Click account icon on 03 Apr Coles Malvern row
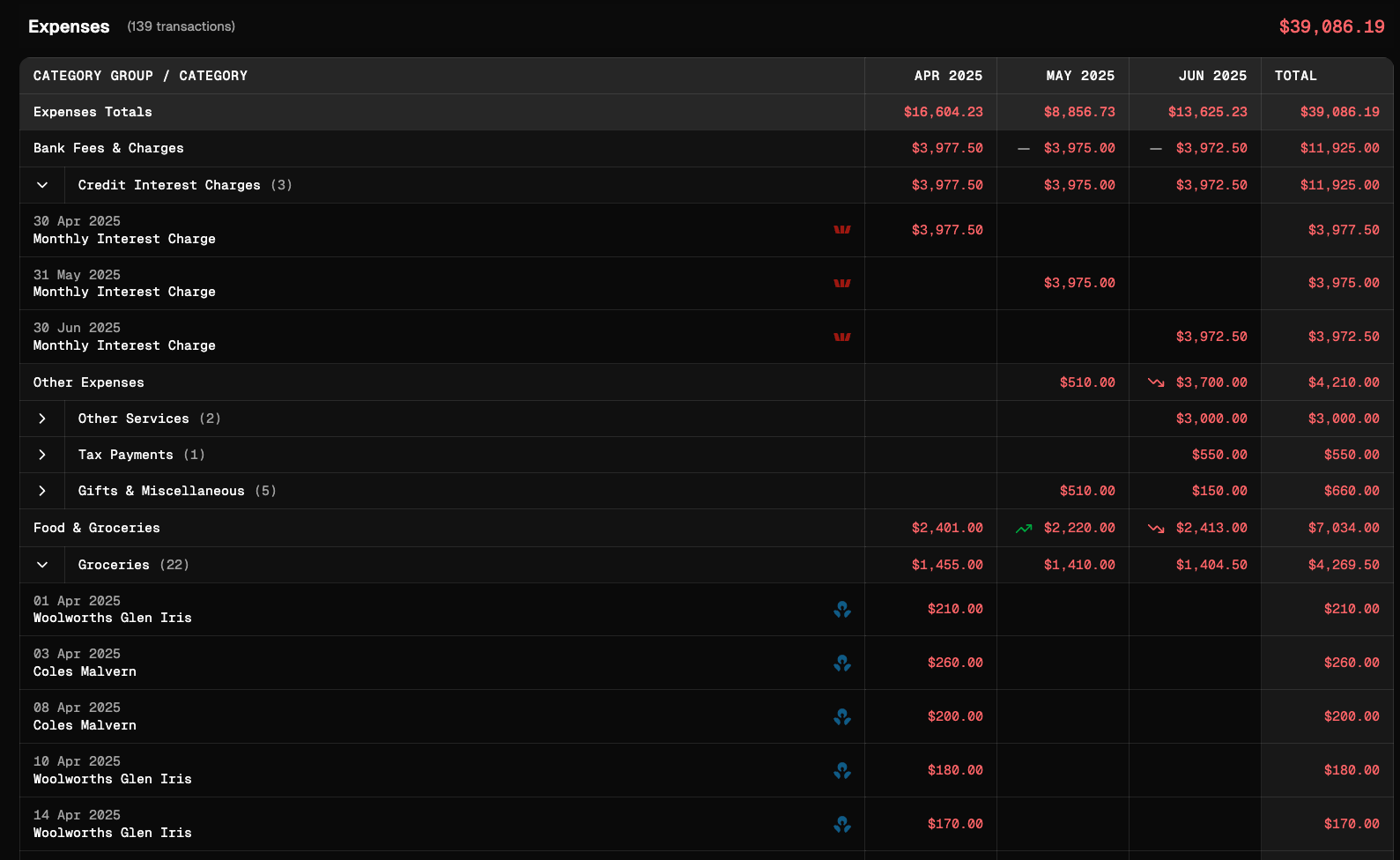Image resolution: width=1400 pixels, height=860 pixels. tap(842, 664)
